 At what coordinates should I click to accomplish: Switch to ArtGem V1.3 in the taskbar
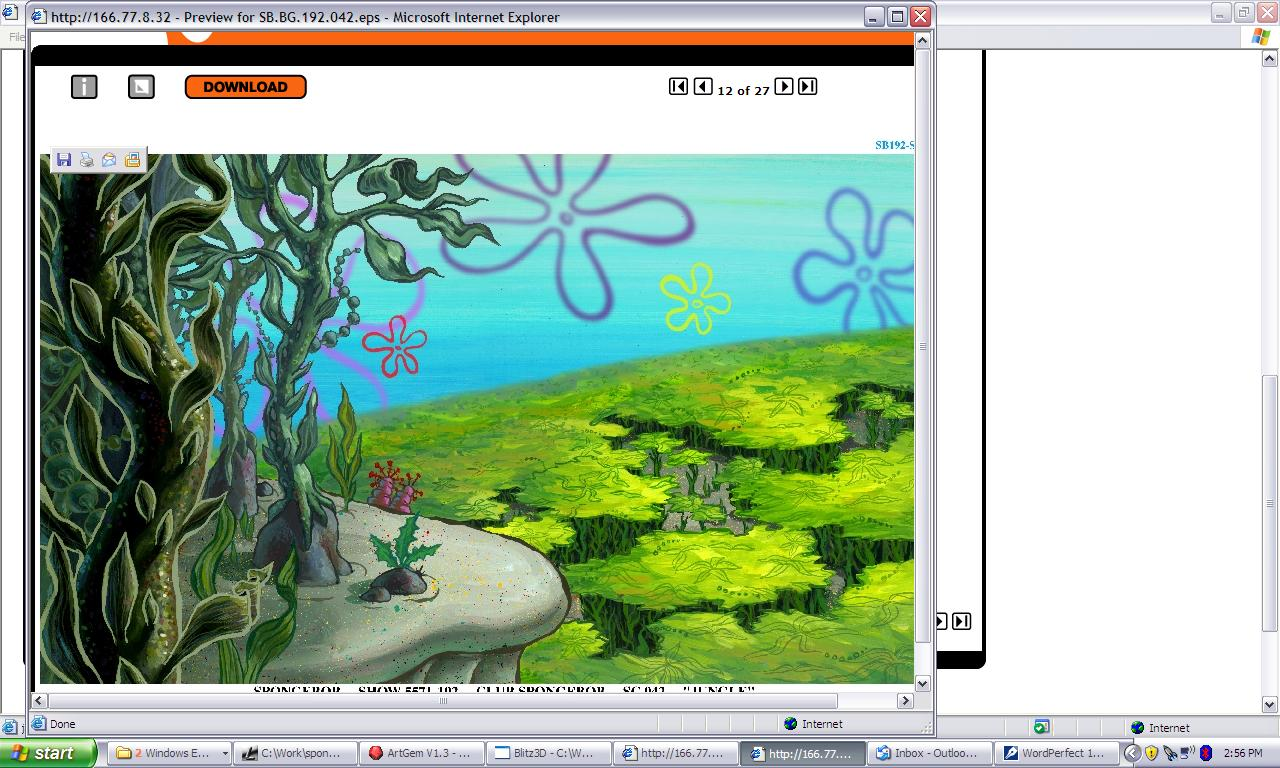tap(423, 753)
